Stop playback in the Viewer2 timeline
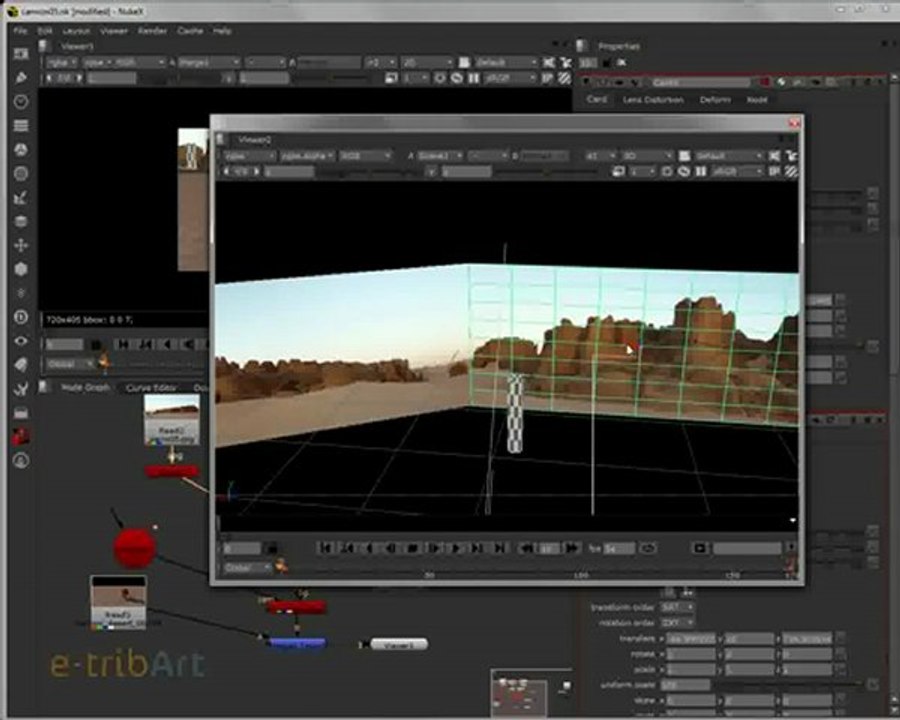The height and width of the screenshot is (720, 900). (412, 548)
